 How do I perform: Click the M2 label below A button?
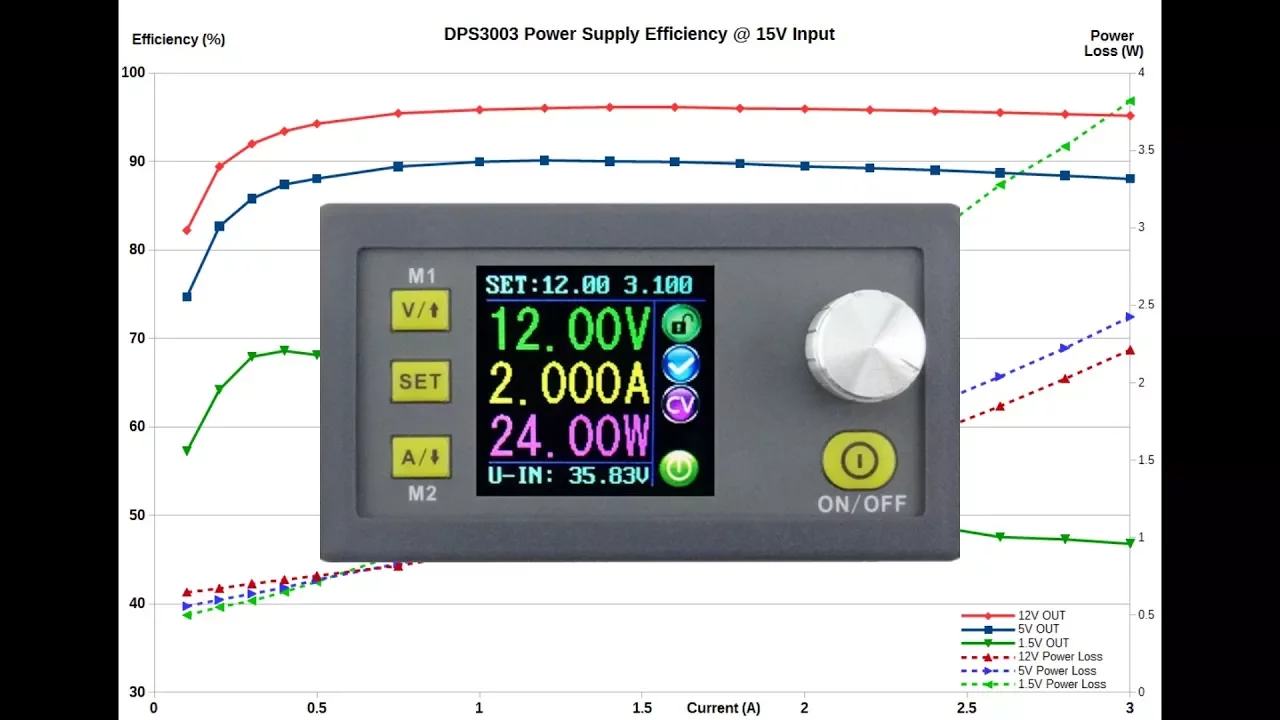pos(421,493)
